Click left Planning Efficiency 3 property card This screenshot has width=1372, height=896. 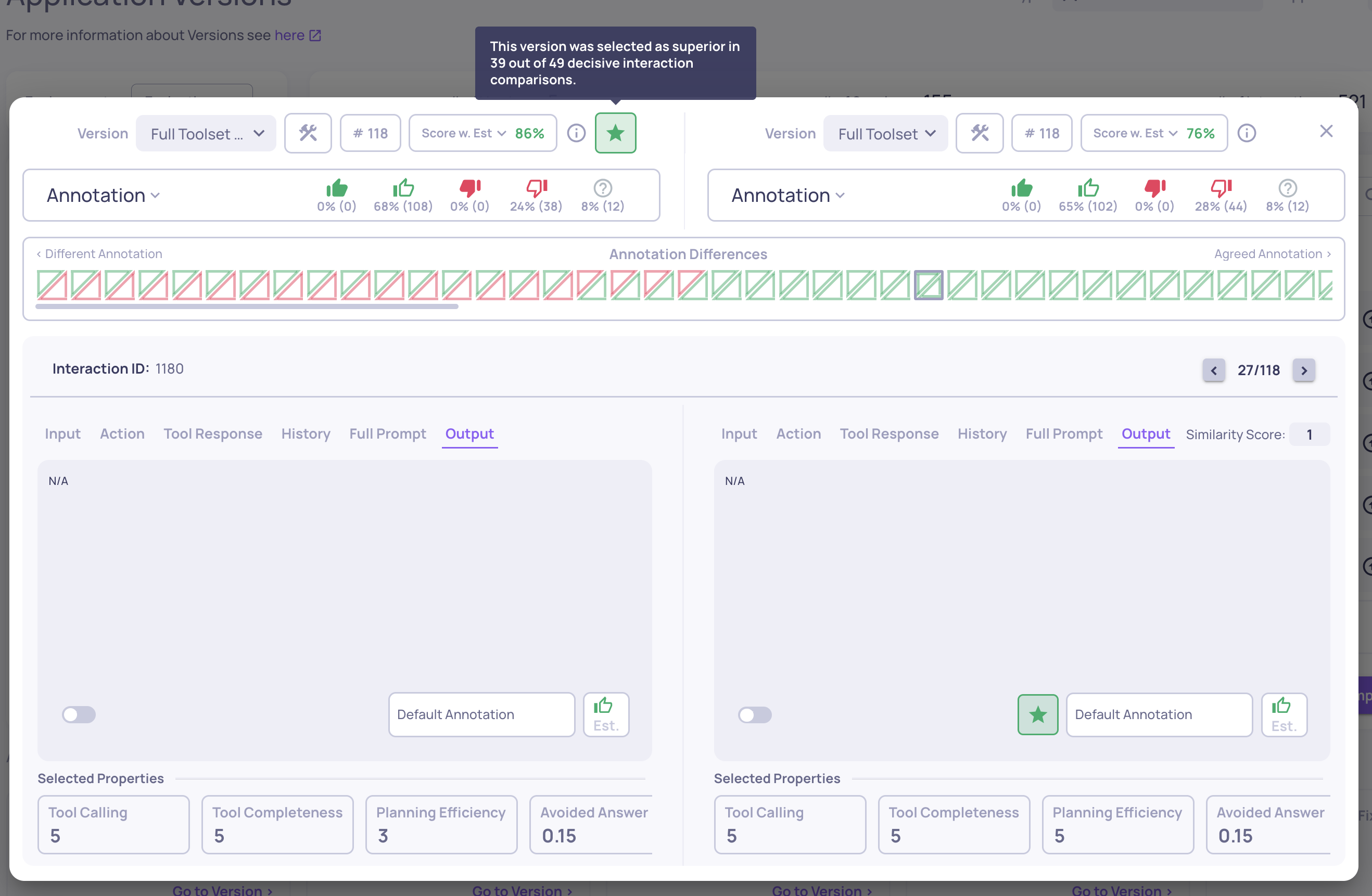click(441, 825)
